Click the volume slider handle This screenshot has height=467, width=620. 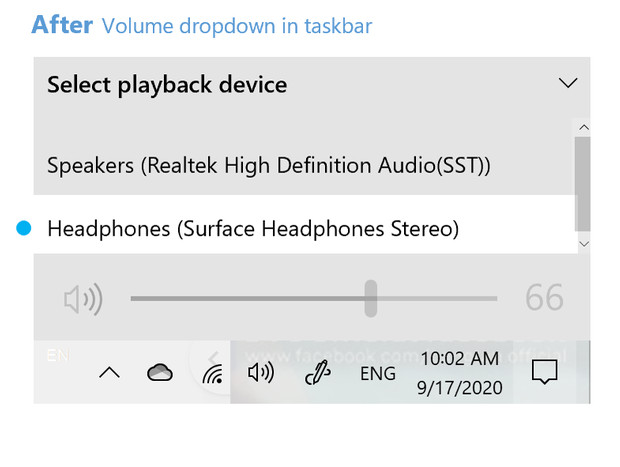coord(371,298)
